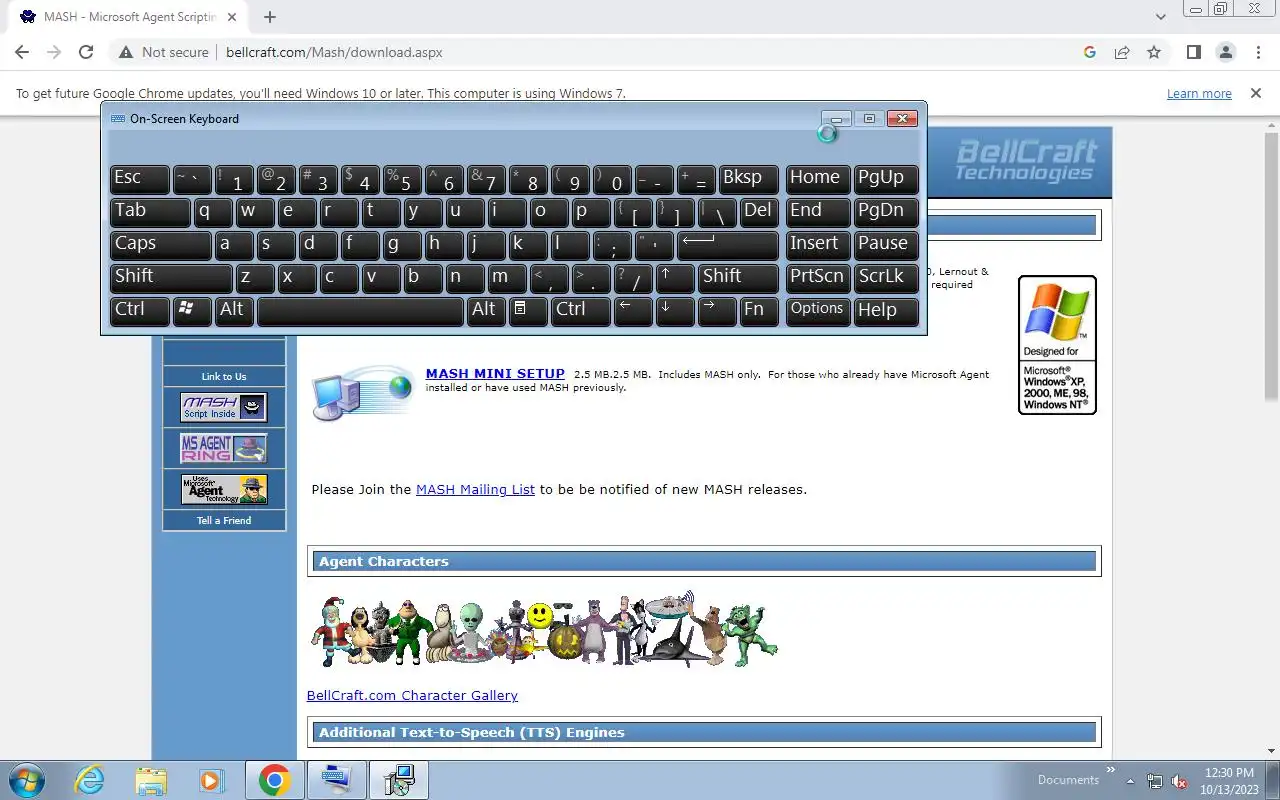Click the Bksp key on the keyboard

point(749,179)
